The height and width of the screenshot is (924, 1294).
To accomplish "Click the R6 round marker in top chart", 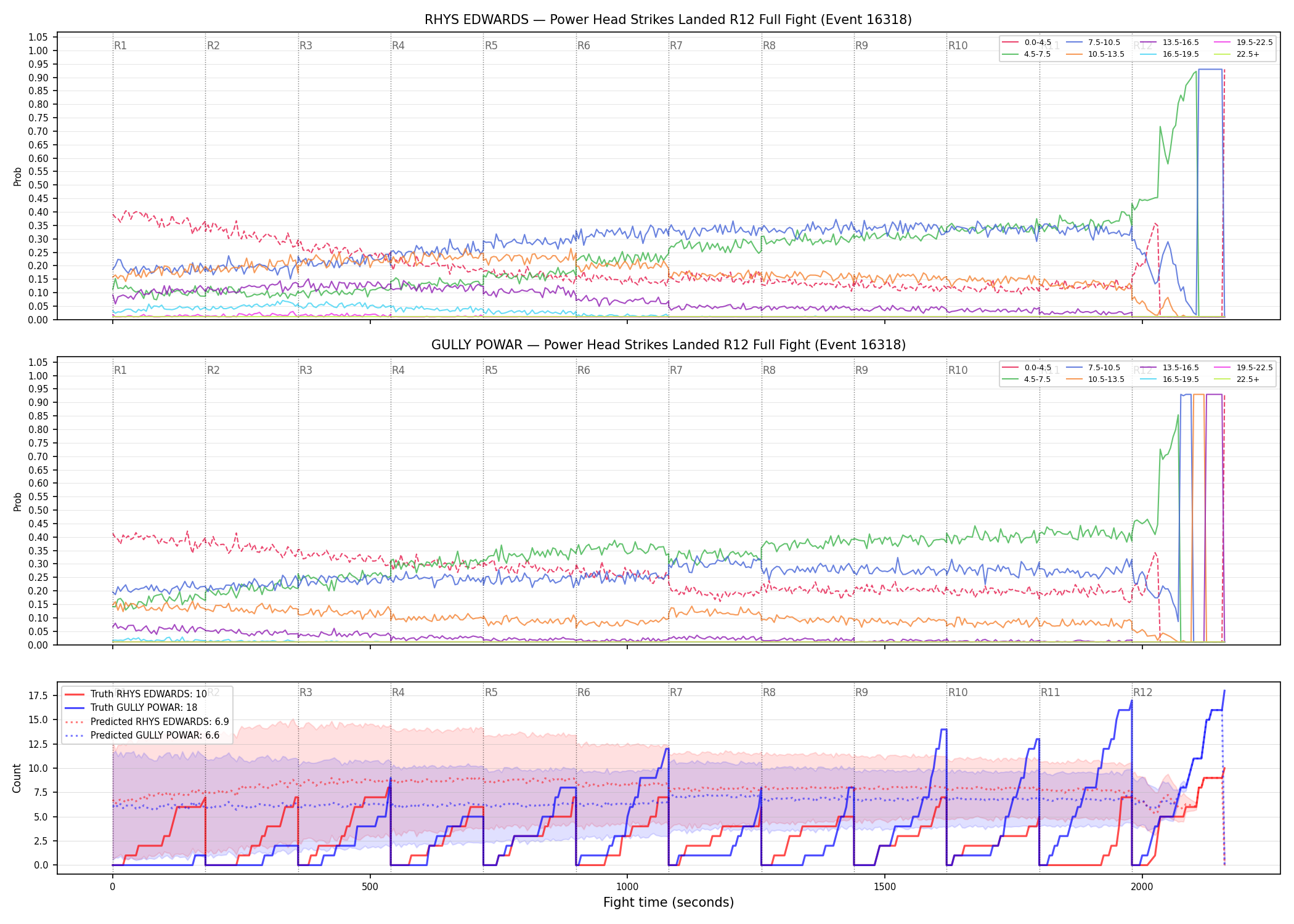I will [x=584, y=46].
